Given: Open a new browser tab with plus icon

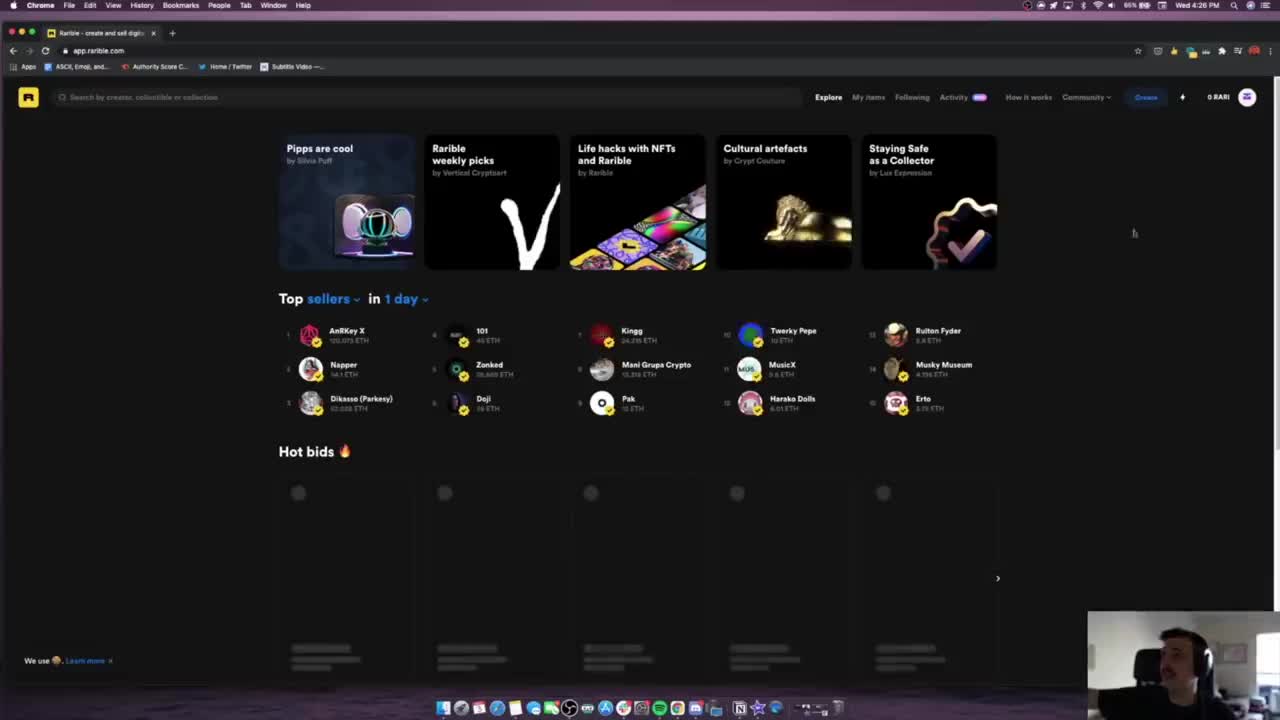Looking at the screenshot, I should click(172, 33).
